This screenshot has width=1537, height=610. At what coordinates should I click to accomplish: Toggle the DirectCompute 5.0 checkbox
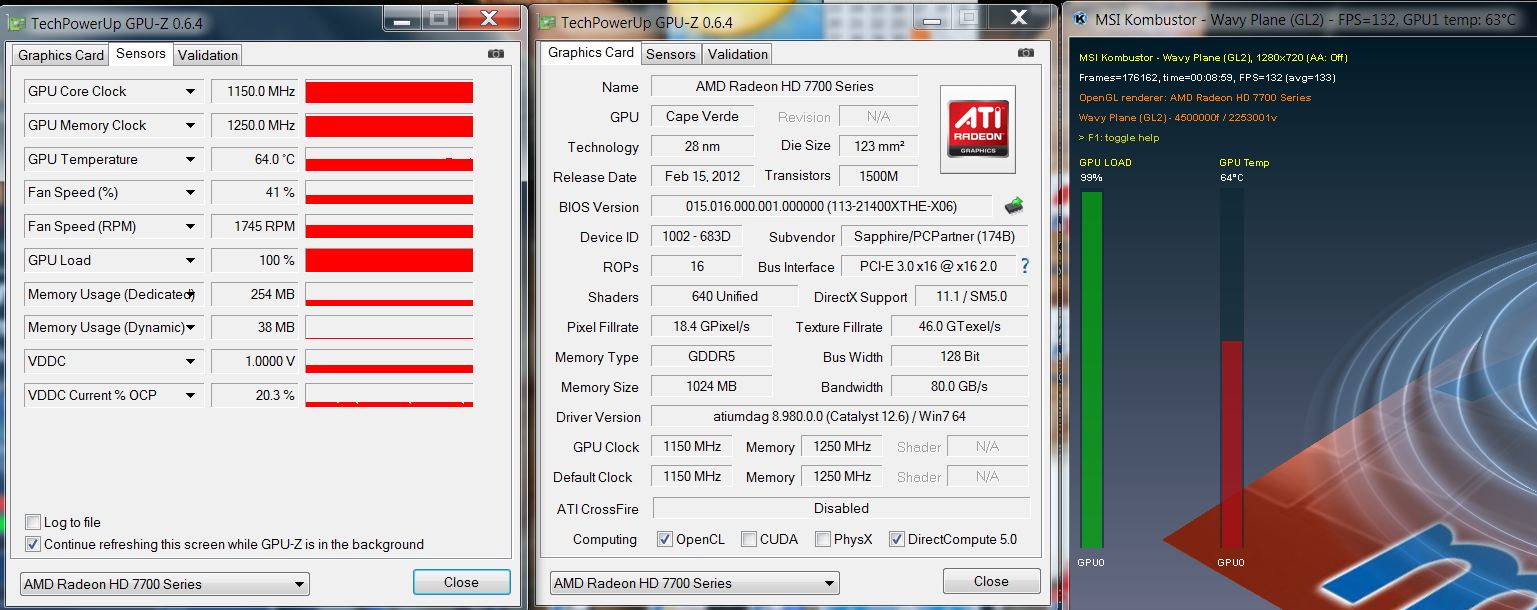(897, 539)
